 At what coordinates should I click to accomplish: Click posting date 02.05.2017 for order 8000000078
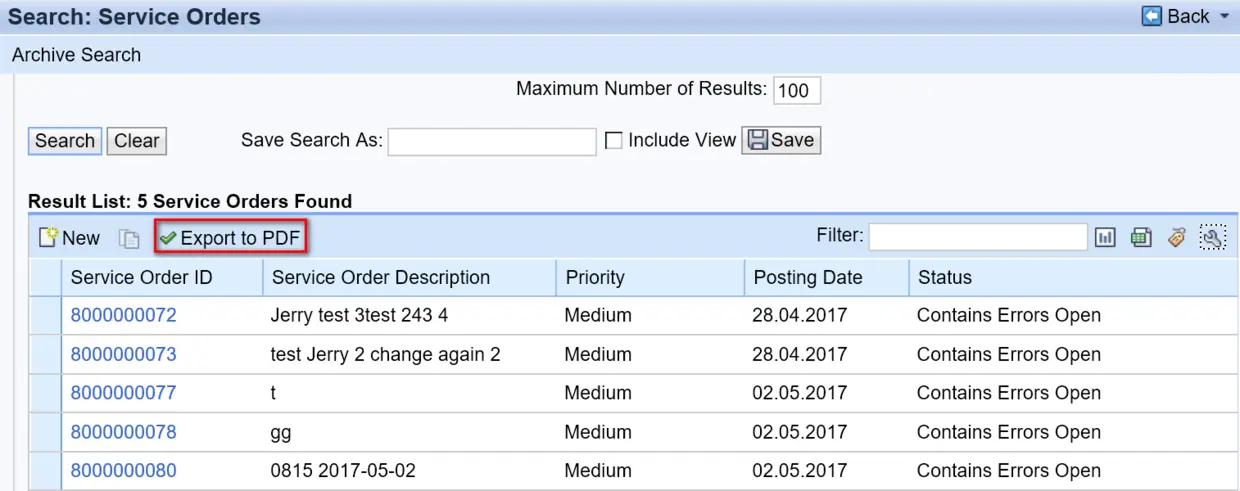click(799, 432)
